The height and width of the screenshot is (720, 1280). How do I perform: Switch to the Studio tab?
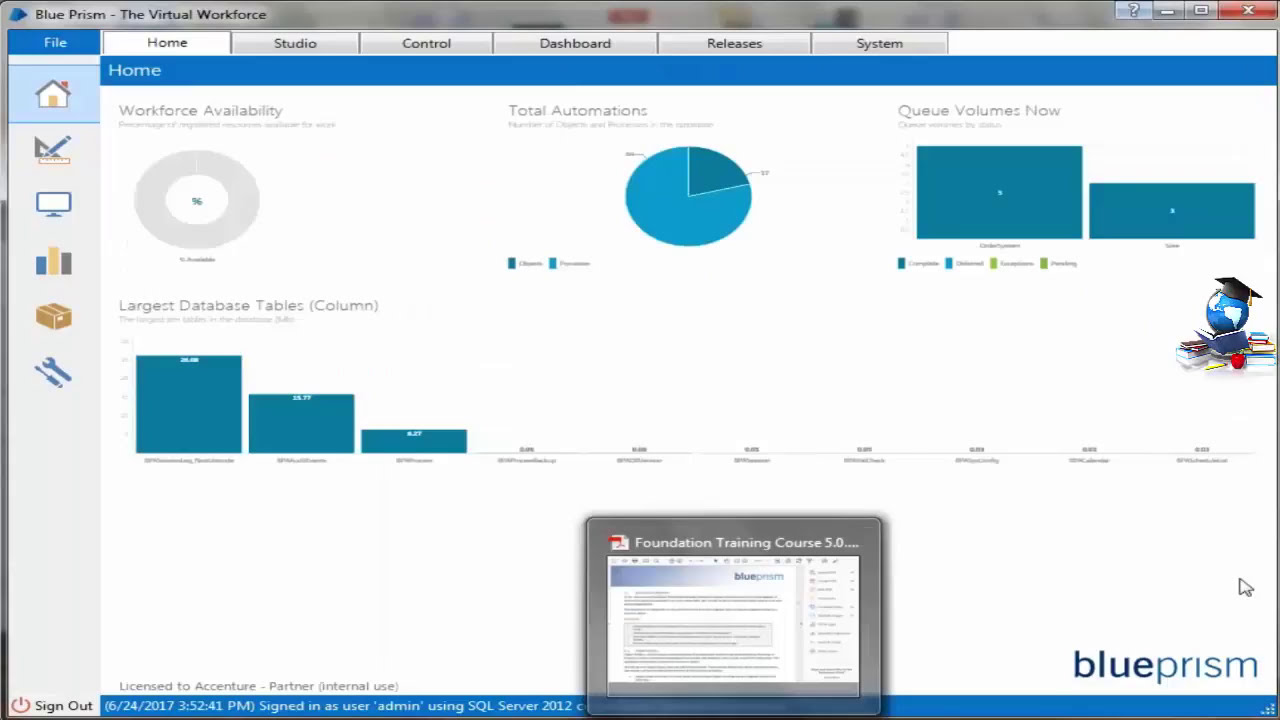coord(295,43)
